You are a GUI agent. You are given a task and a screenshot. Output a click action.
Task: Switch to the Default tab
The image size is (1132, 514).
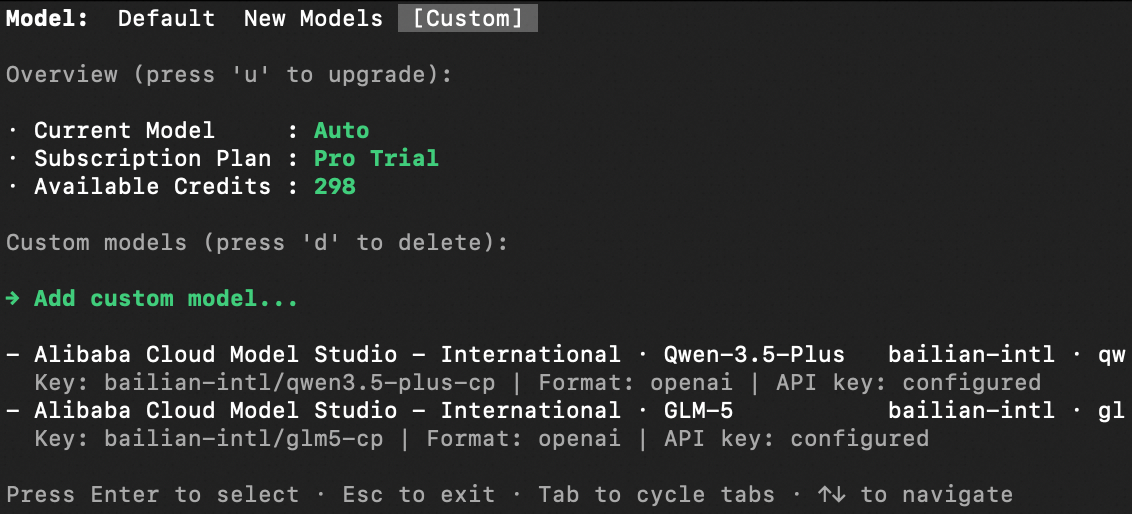[166, 19]
